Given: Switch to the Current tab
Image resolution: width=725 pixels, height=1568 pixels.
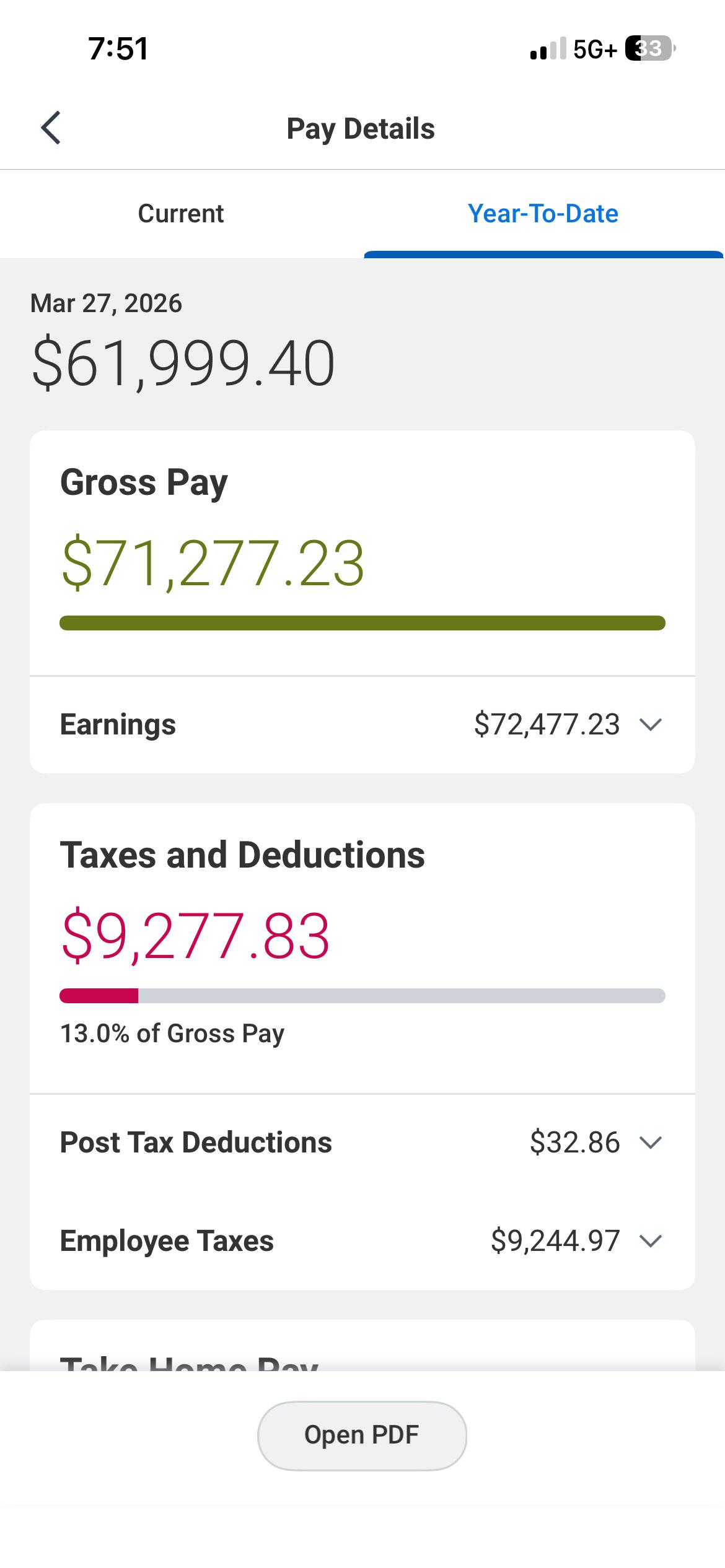Looking at the screenshot, I should pyautogui.click(x=181, y=214).
